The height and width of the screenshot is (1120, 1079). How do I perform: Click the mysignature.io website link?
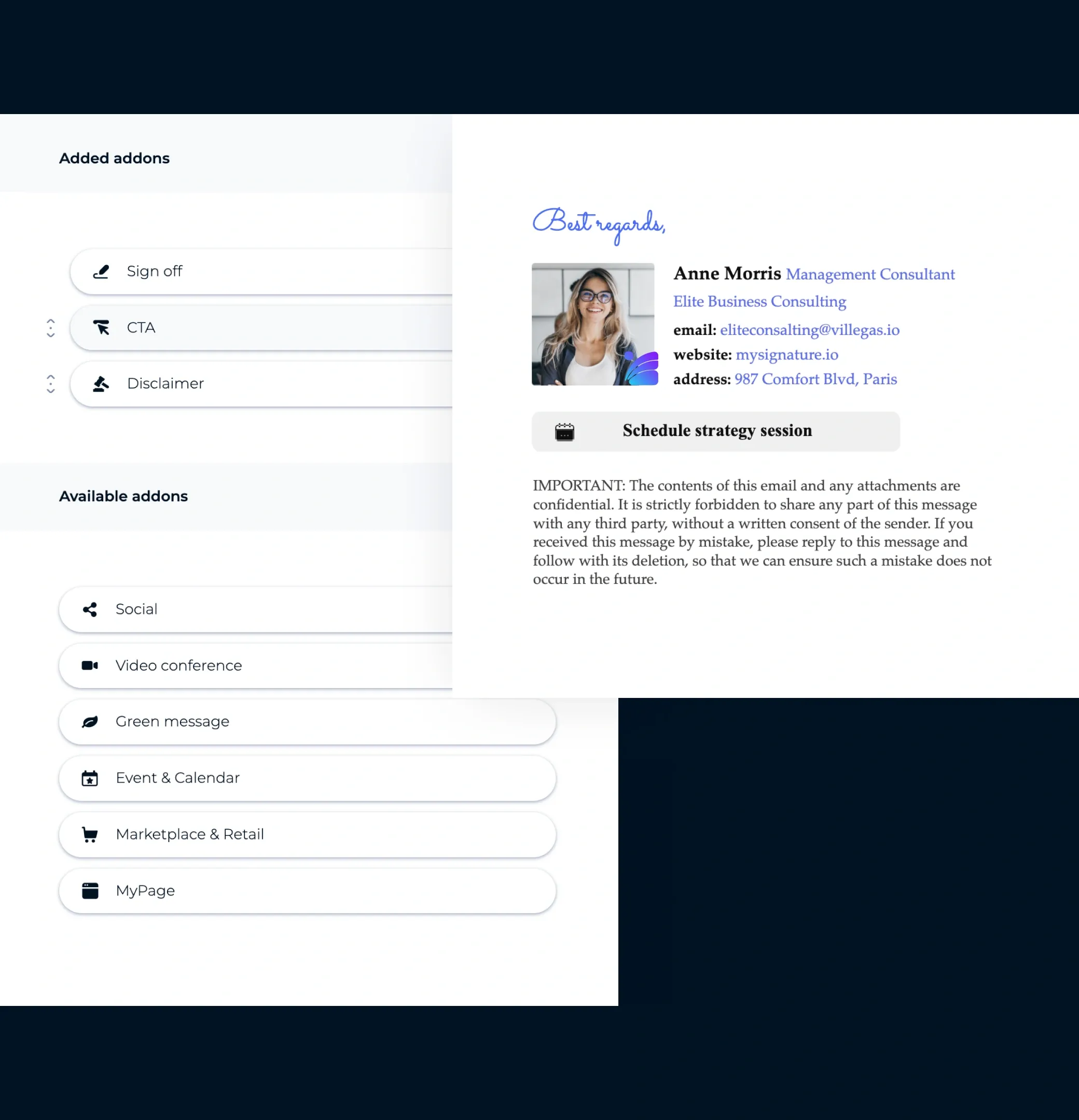pyautogui.click(x=787, y=354)
